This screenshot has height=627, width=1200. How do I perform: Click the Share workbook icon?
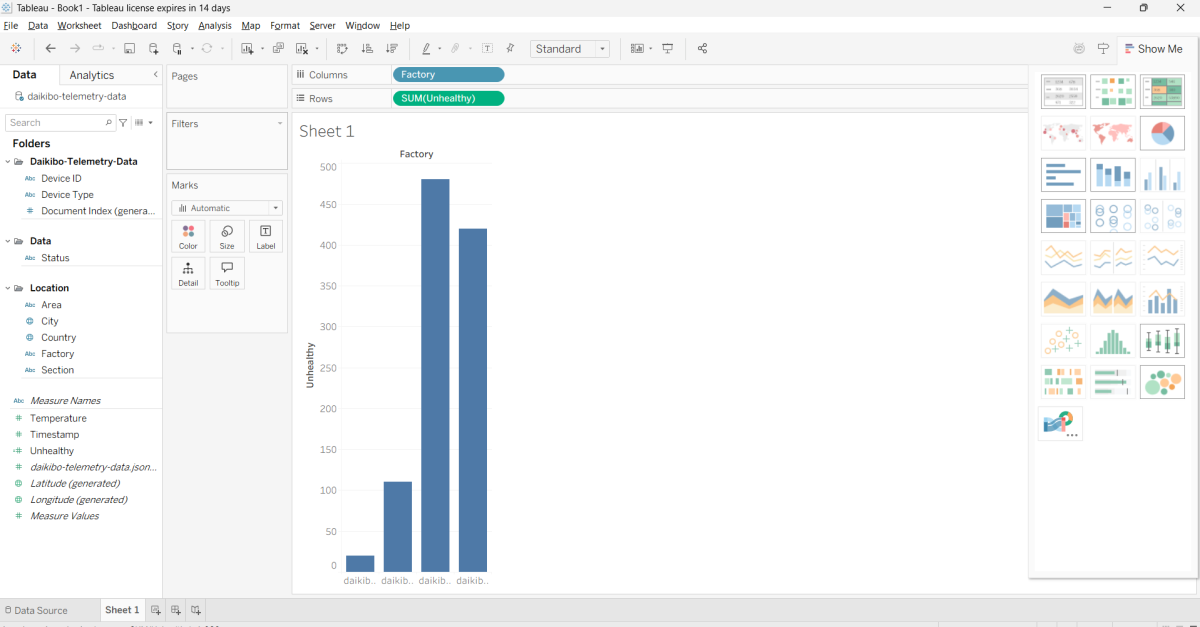(x=702, y=48)
